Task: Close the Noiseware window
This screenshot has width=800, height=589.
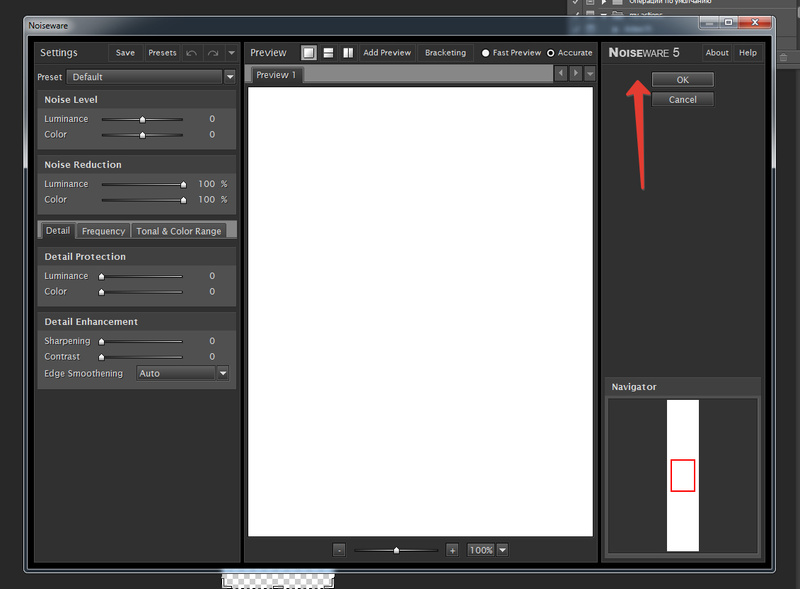Action: pos(755,22)
